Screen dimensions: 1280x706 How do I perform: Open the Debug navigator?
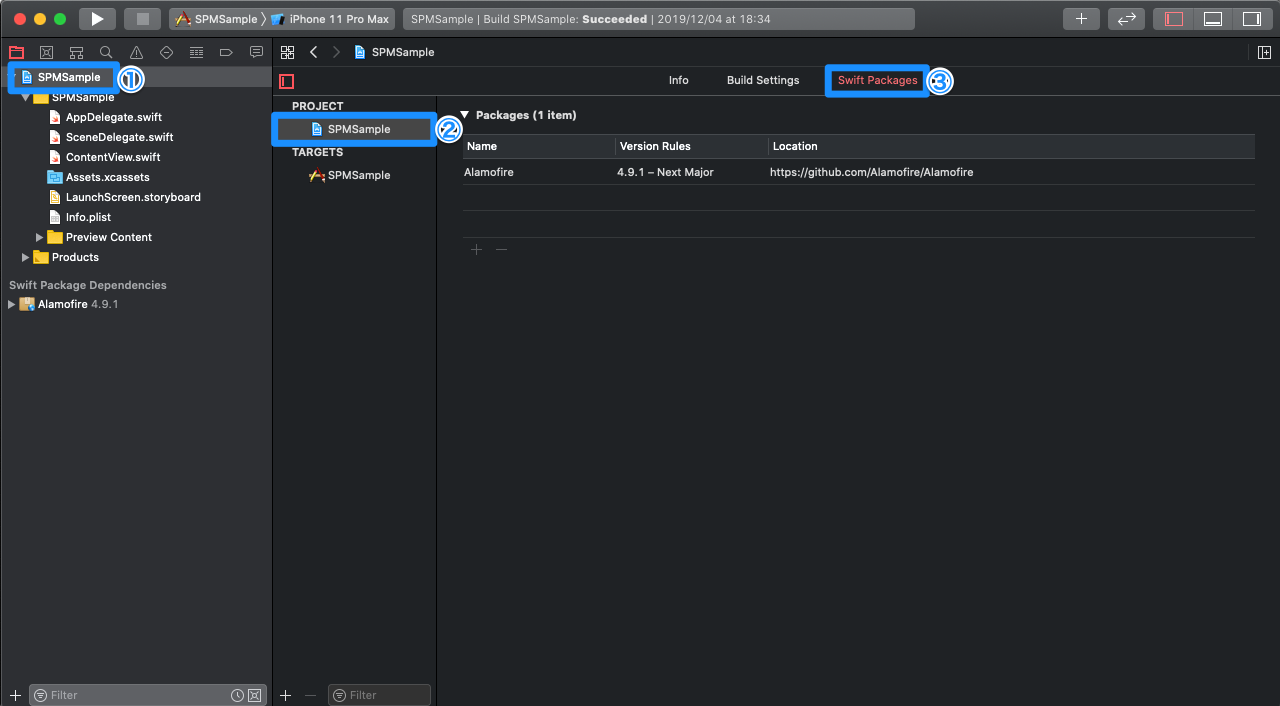point(196,52)
